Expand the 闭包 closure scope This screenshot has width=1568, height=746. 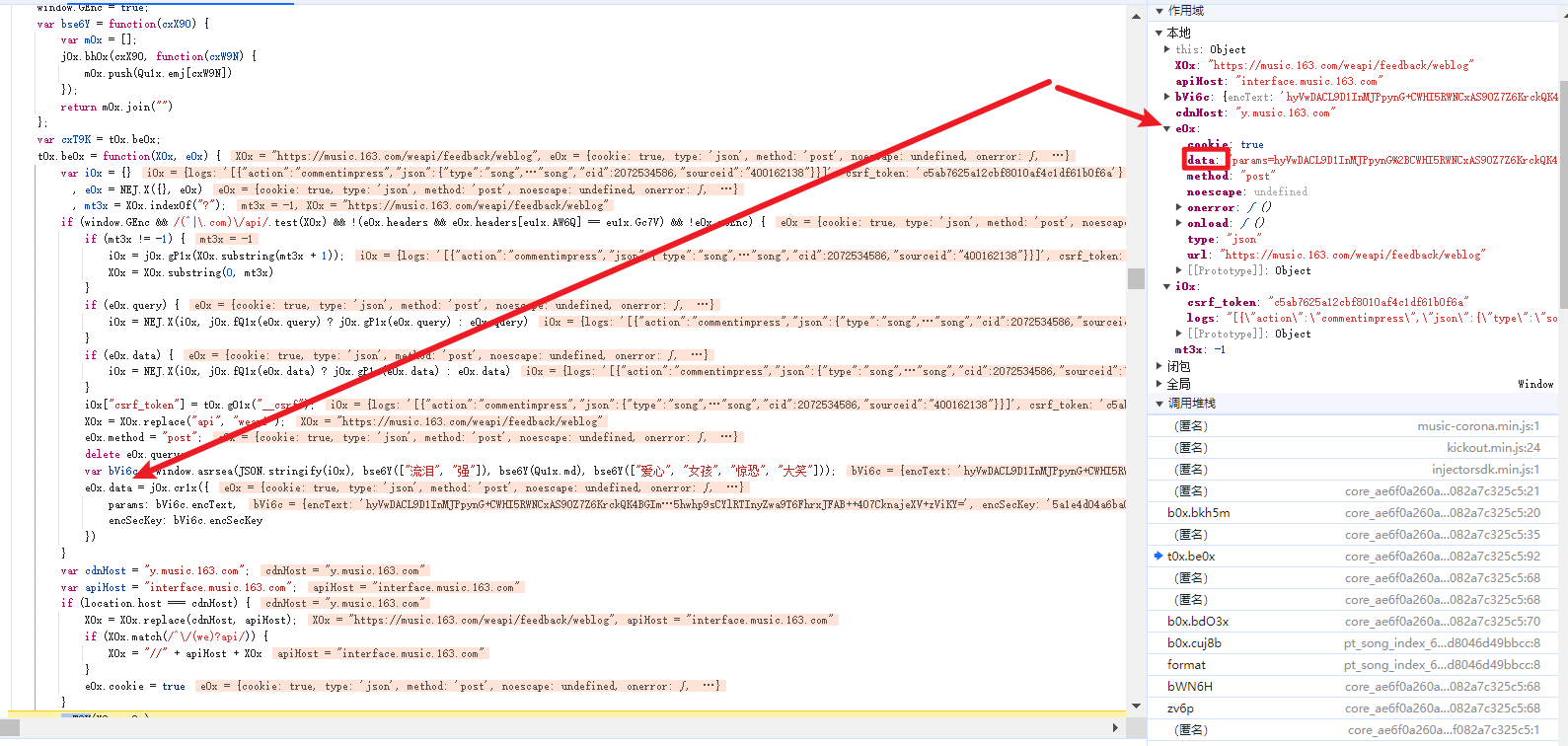[x=1159, y=366]
